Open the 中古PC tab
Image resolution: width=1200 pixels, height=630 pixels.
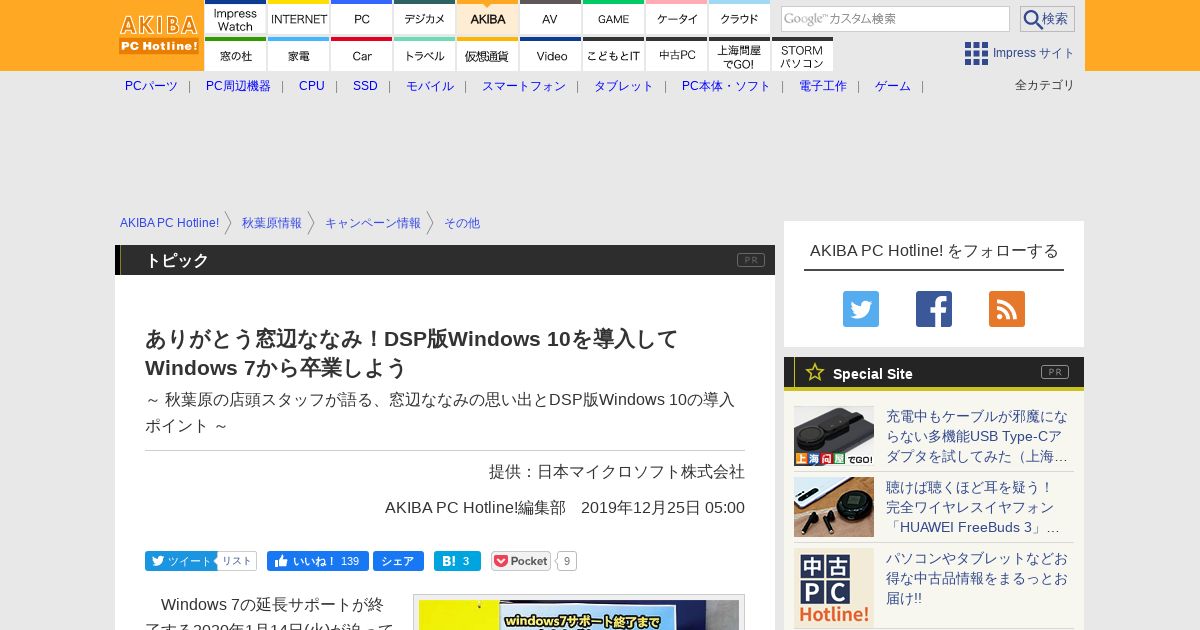[x=677, y=54]
